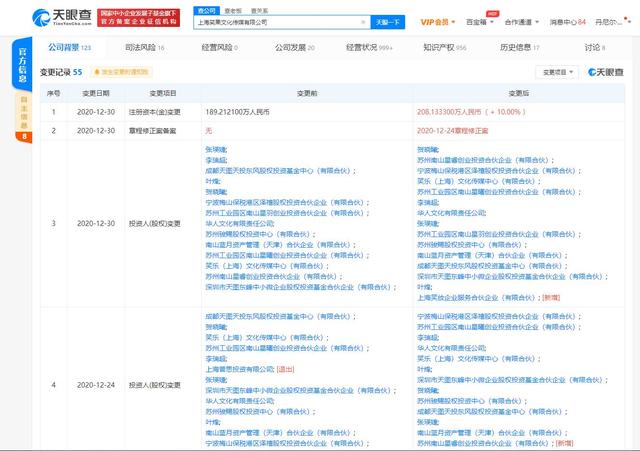Clear the search box with the X icon
Screen dimensions: 640x451
363,22
